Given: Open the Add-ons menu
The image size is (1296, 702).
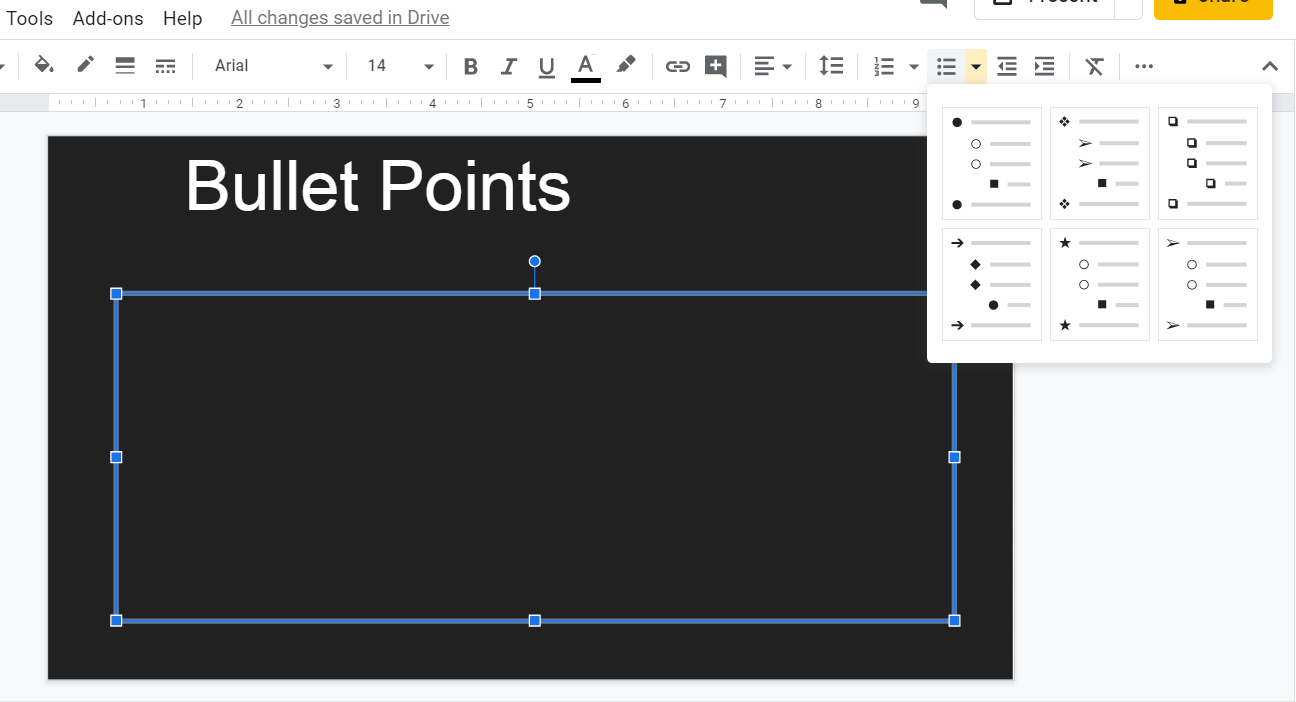Looking at the screenshot, I should click(x=108, y=18).
